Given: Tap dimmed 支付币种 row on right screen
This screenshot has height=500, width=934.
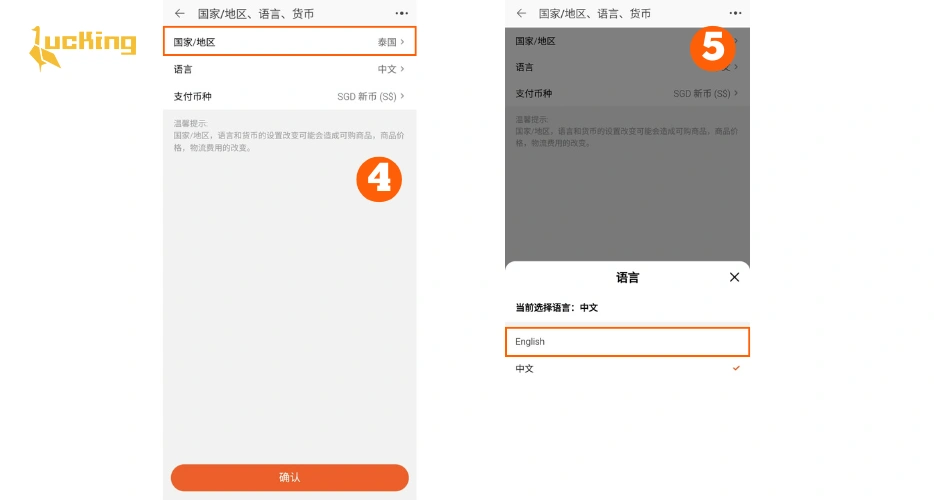Looking at the screenshot, I should [627, 94].
